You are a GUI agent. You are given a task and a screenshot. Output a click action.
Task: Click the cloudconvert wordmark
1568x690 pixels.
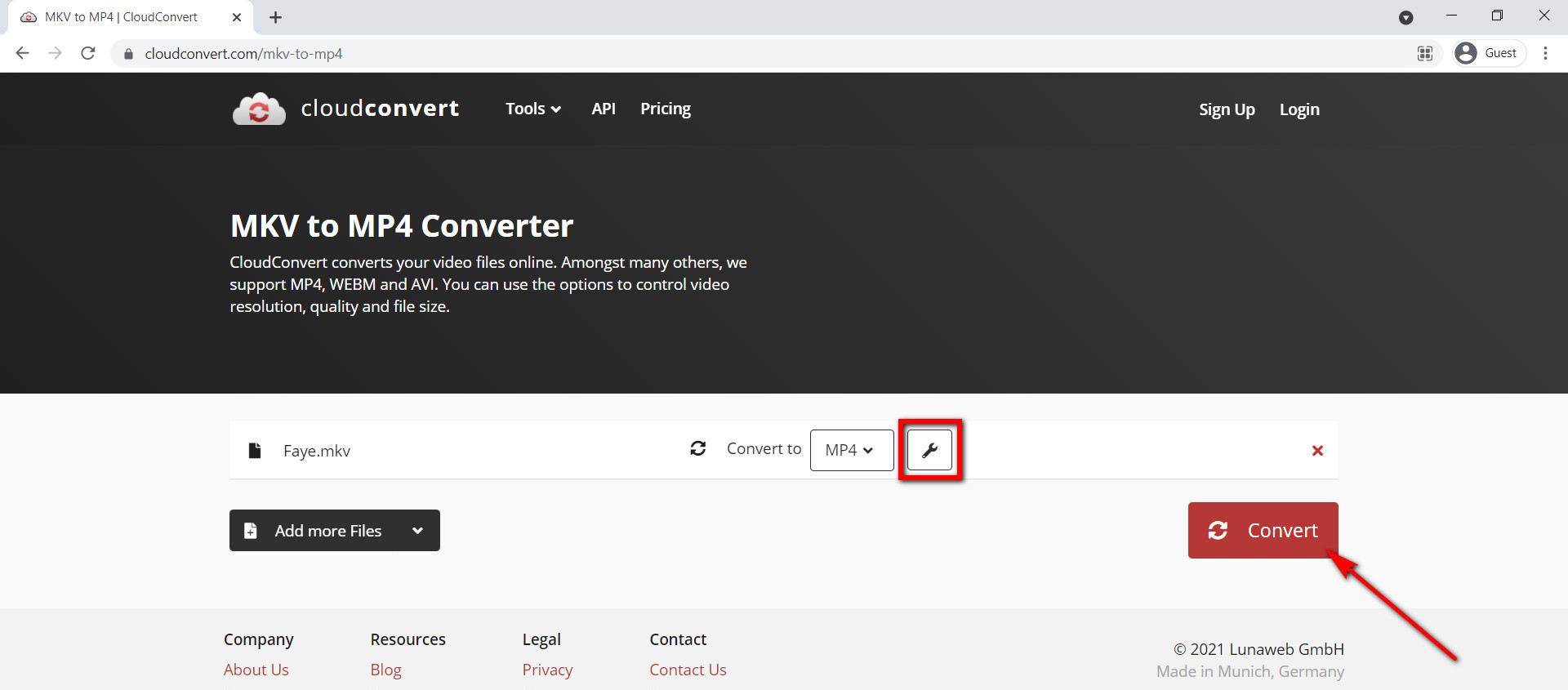380,109
